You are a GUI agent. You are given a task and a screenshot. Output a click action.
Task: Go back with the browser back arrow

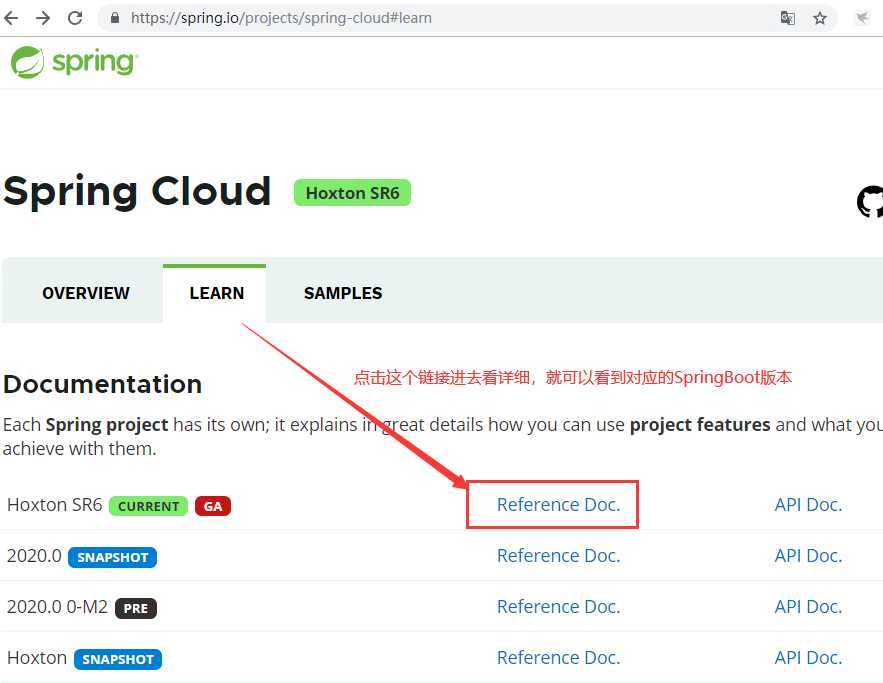(x=11, y=18)
